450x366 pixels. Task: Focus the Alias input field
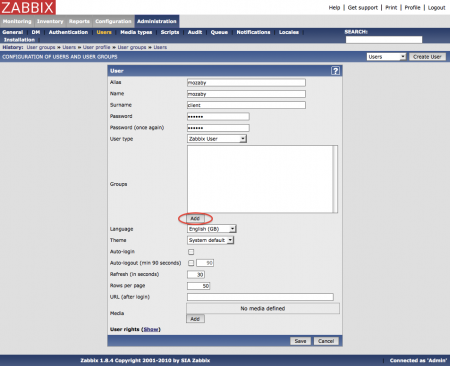[246, 83]
